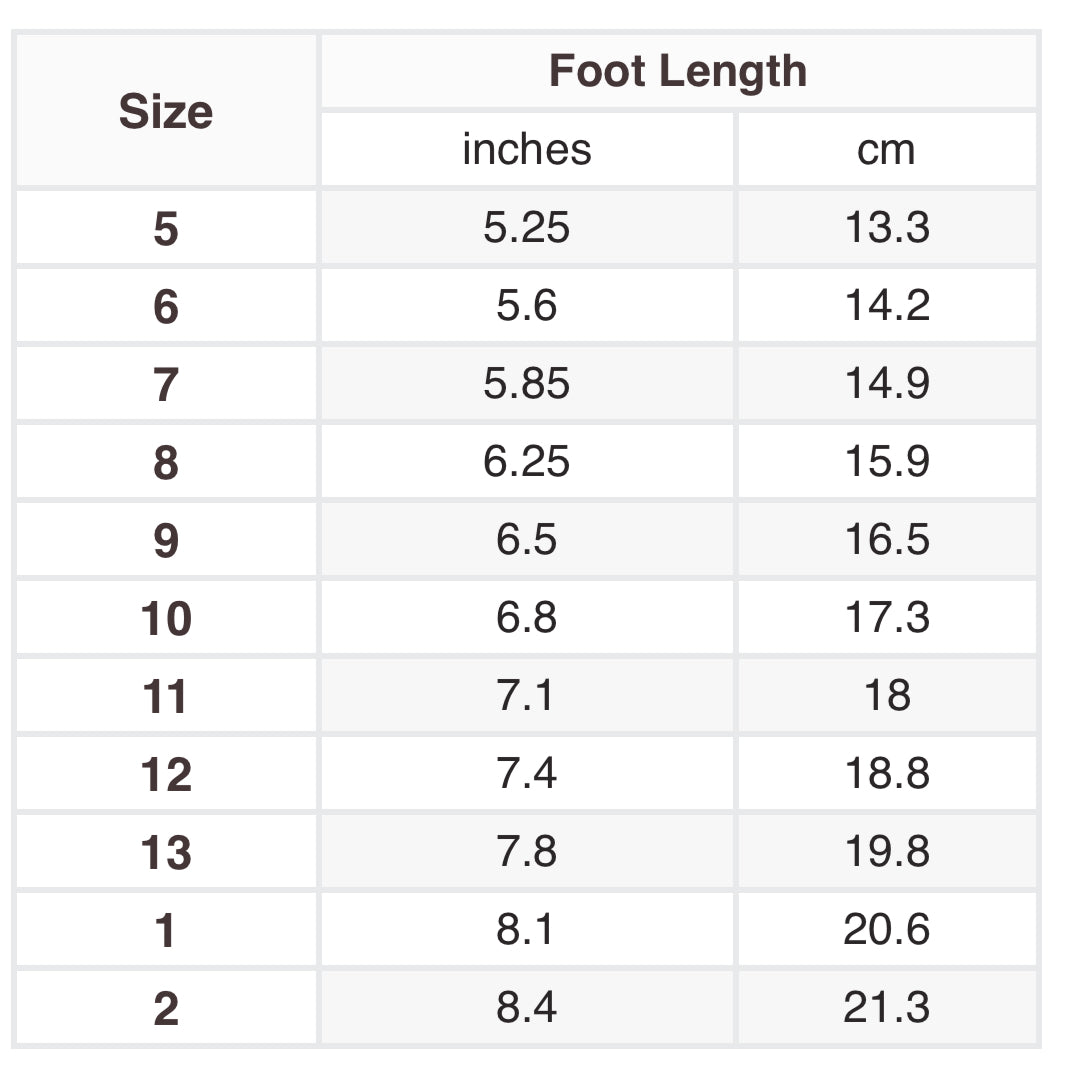Select the 21.3 cm cell
The height and width of the screenshot is (1091, 1071).
886,1008
